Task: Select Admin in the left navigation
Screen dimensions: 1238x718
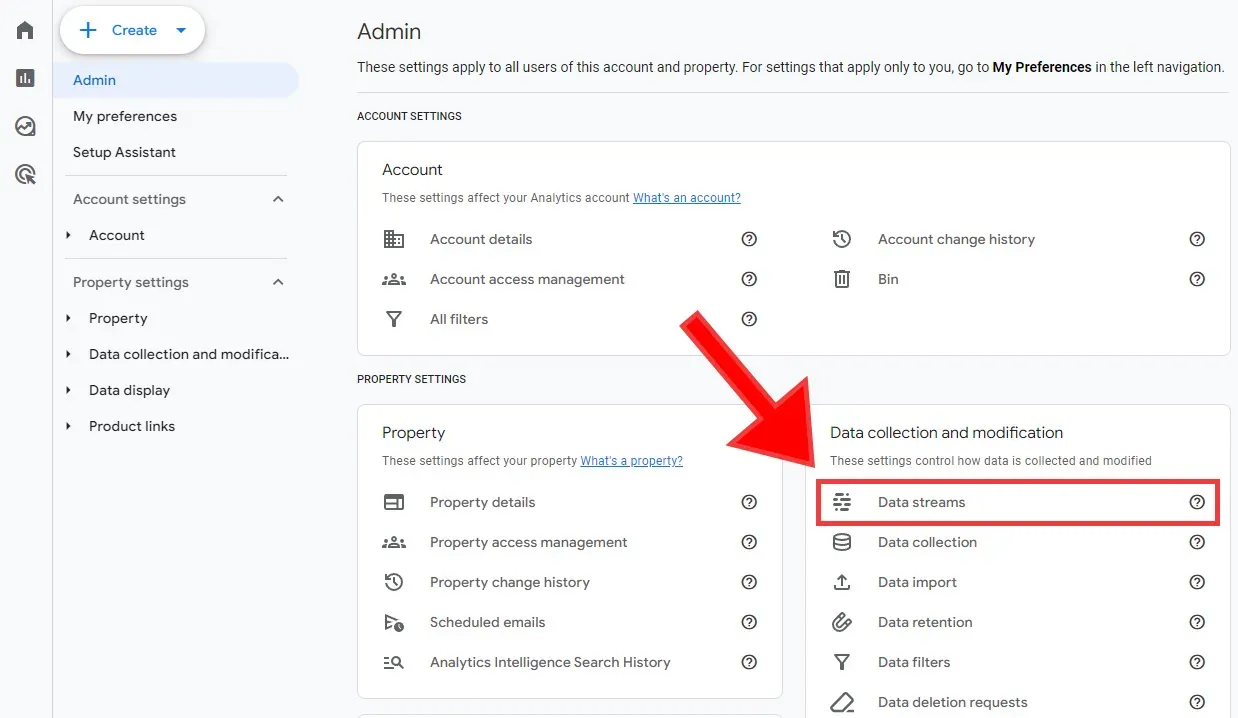Action: click(177, 80)
